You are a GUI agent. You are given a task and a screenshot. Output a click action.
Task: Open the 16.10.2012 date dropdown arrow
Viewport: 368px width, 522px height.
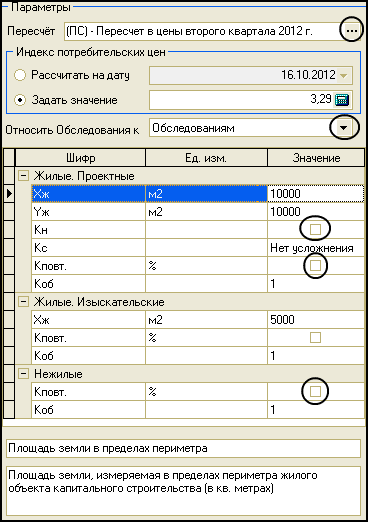(x=343, y=75)
